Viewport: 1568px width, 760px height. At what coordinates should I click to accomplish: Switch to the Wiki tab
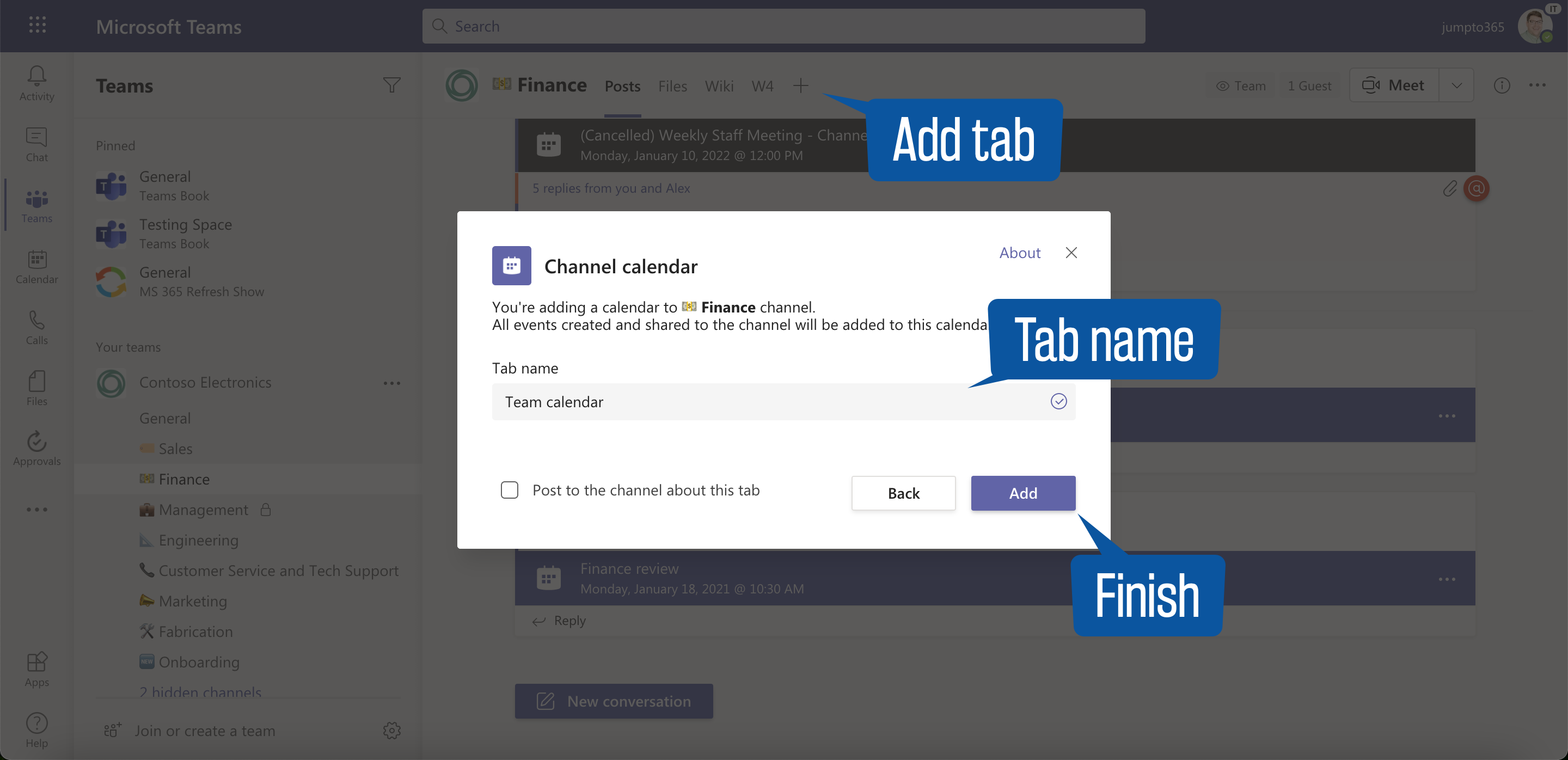pos(719,86)
